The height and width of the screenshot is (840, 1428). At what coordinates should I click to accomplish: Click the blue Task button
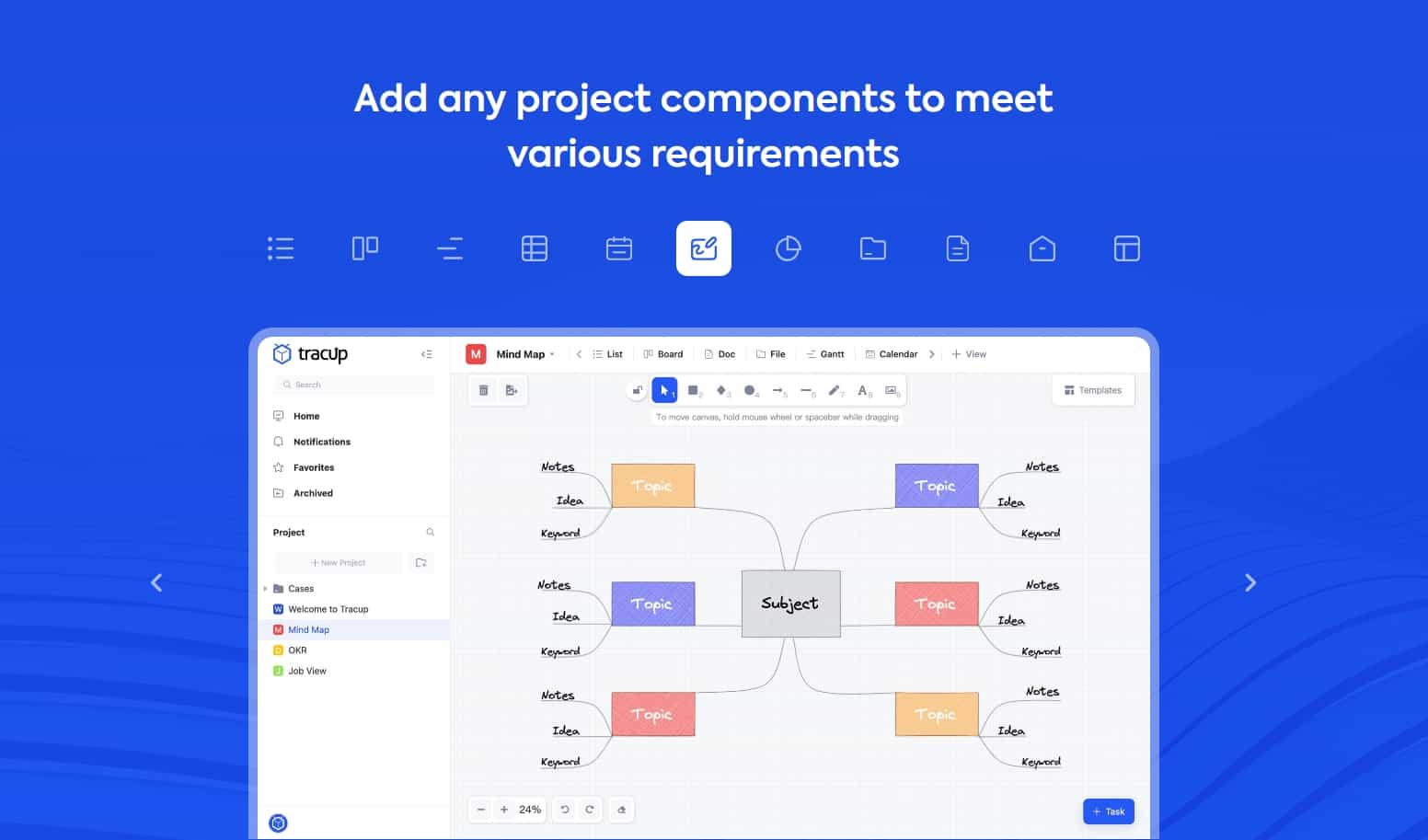1109,811
